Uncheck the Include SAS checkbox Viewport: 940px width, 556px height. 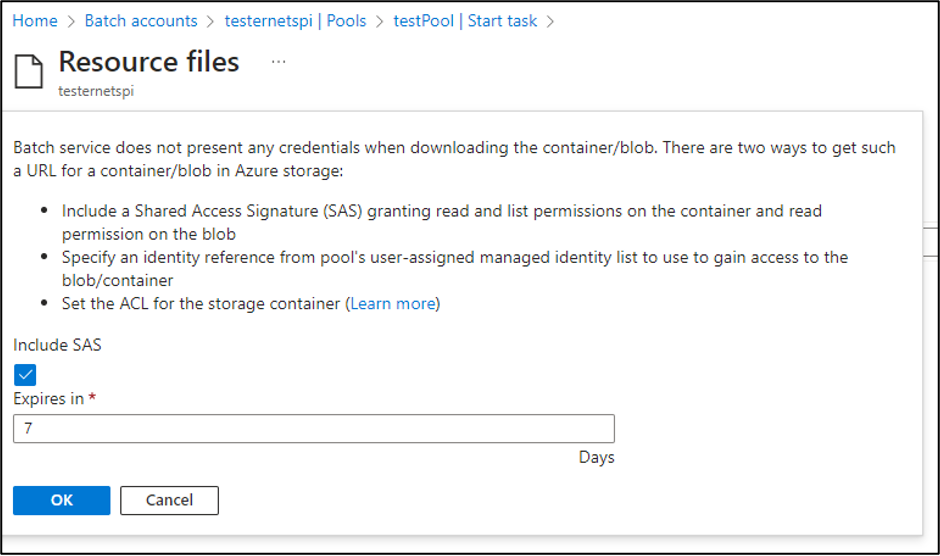click(25, 375)
